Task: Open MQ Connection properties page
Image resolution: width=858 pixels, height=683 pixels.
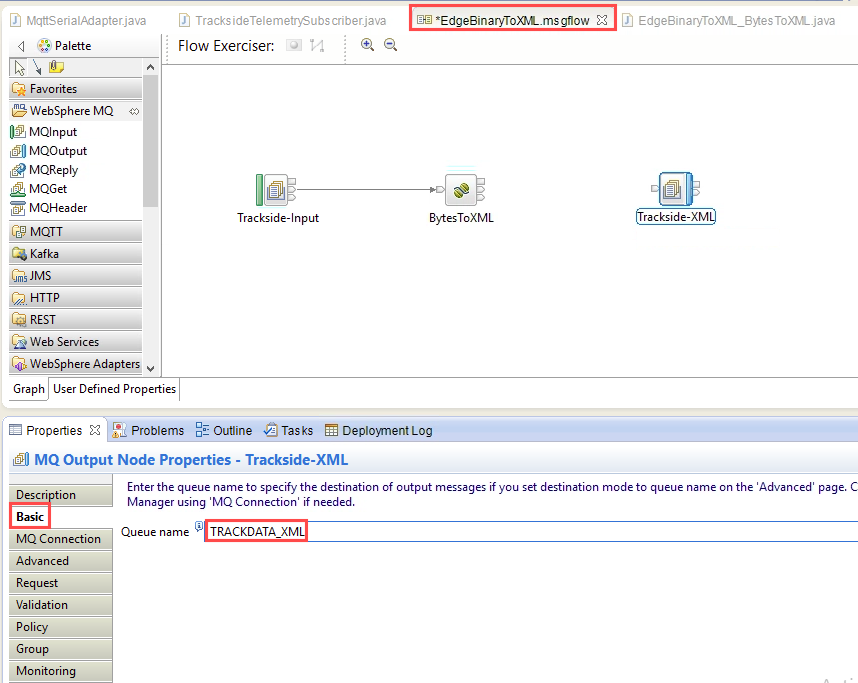Action: click(x=61, y=539)
